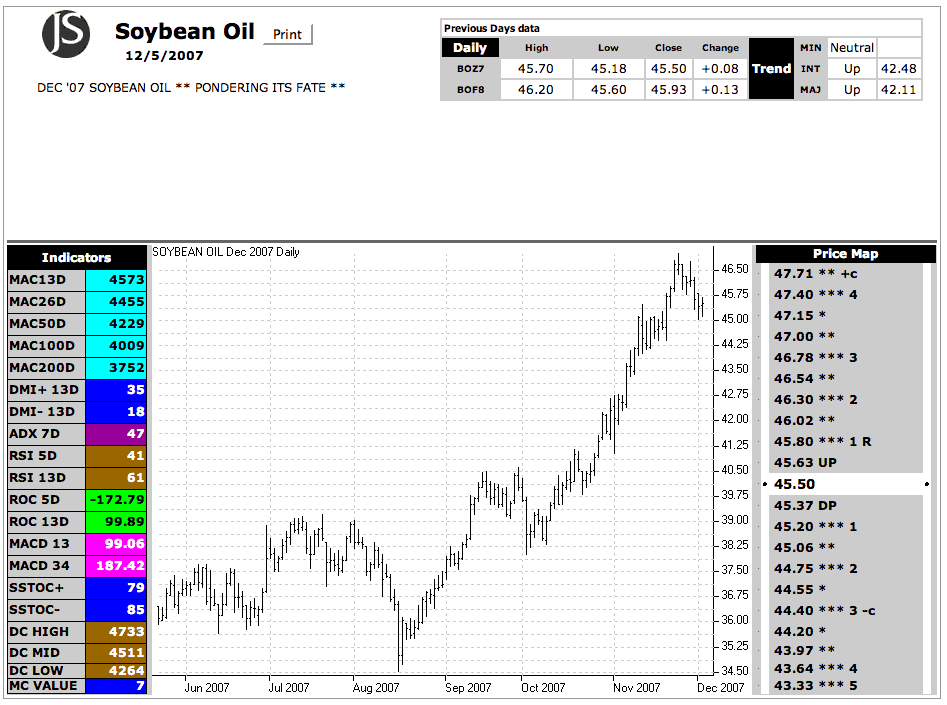Select the BOF8 contract row label
The width and height of the screenshot is (947, 705).
[470, 90]
